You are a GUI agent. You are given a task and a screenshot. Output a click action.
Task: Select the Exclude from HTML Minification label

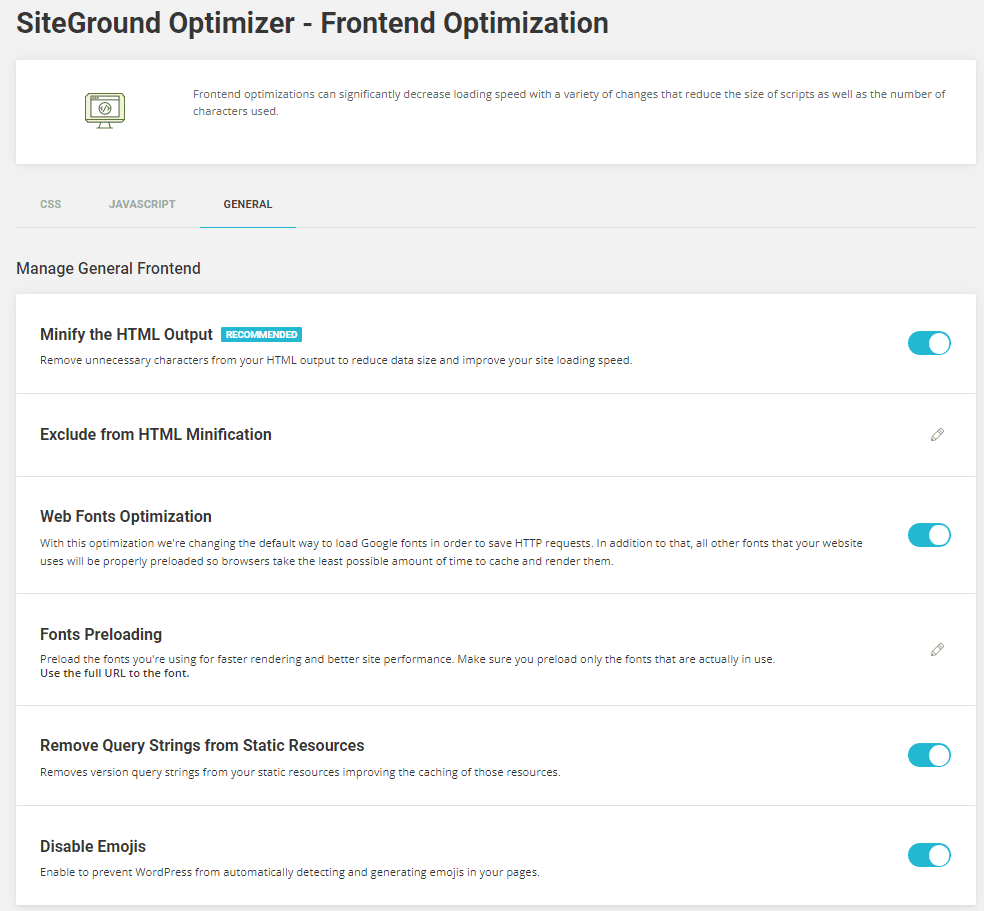coord(156,434)
